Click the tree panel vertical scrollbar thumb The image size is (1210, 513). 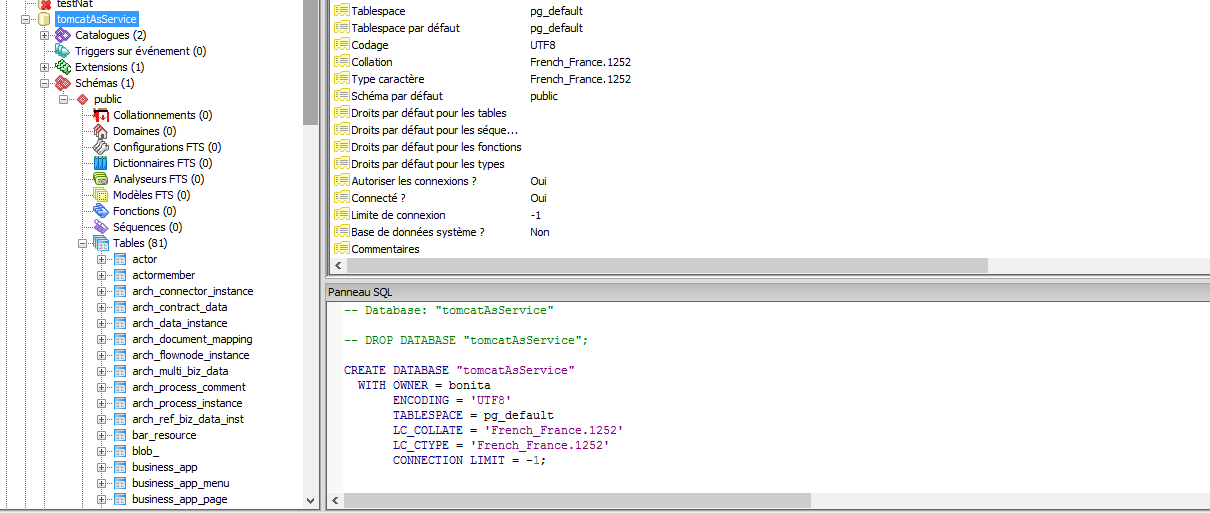point(310,62)
